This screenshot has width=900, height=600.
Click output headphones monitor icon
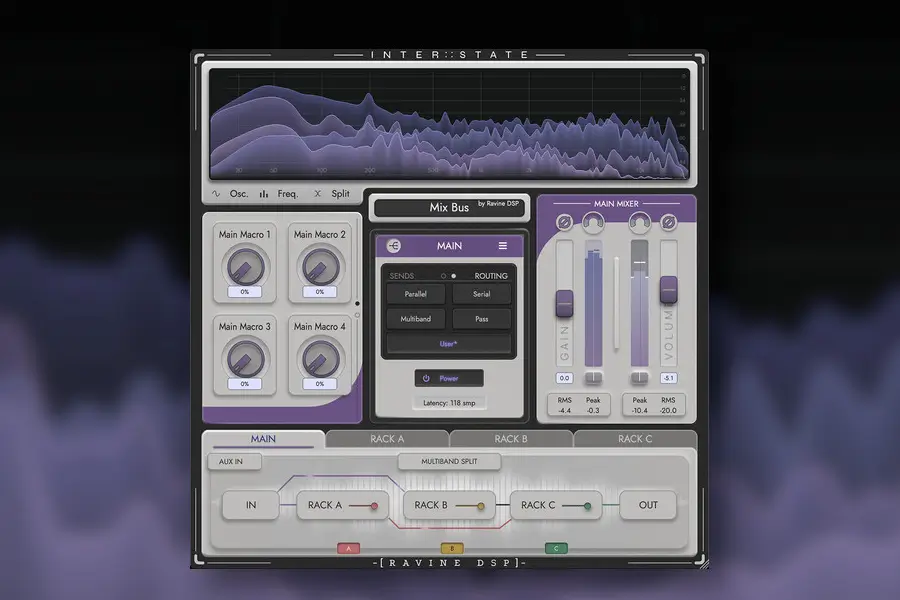(x=639, y=222)
